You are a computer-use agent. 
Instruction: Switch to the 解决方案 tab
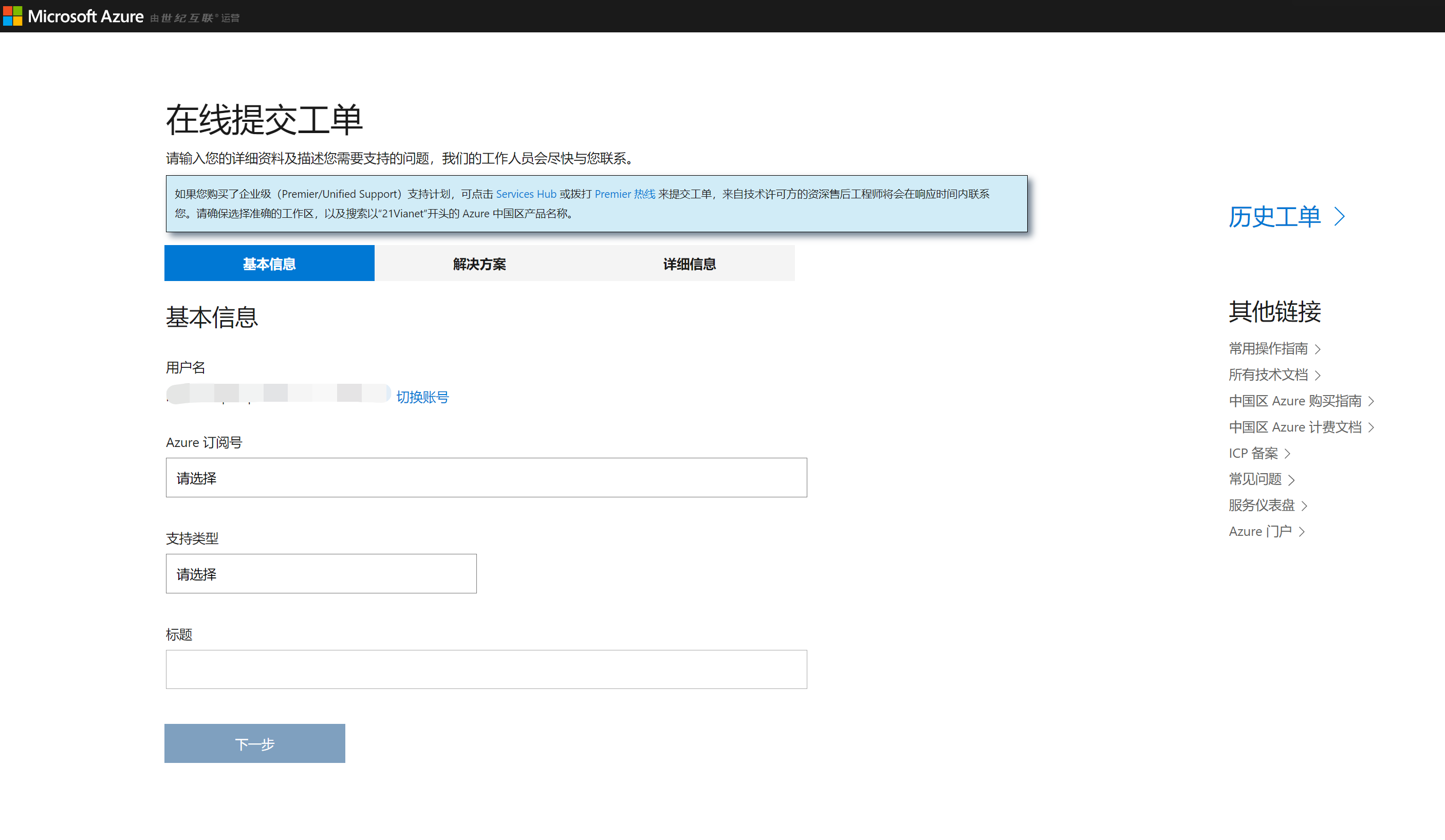(x=479, y=264)
